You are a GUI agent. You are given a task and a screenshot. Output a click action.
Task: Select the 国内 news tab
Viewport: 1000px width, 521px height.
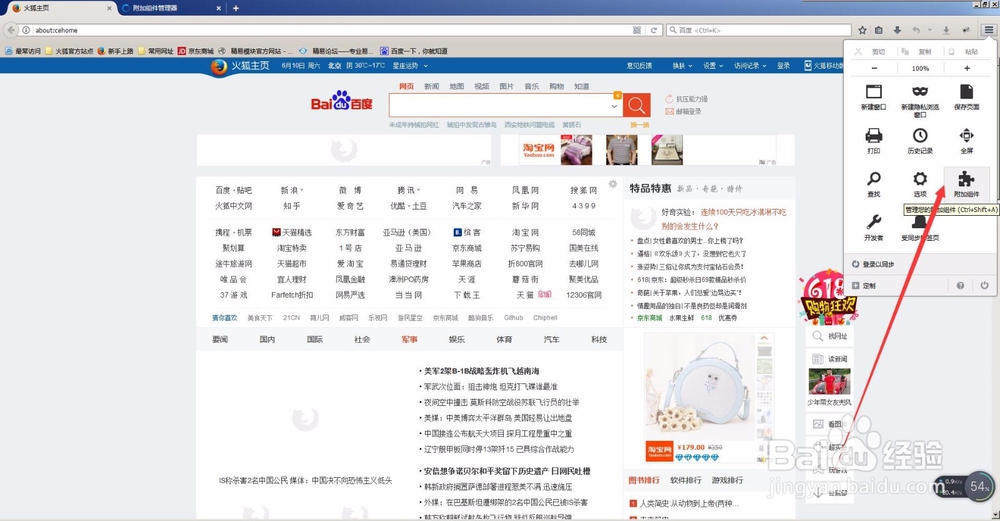point(267,339)
